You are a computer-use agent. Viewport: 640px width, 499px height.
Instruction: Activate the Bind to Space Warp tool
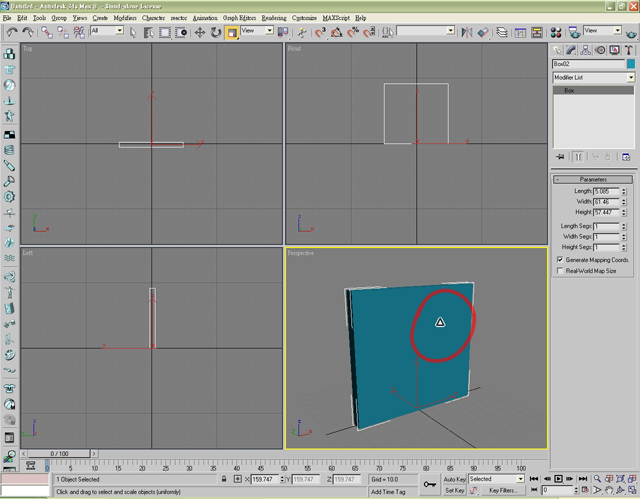(79, 32)
